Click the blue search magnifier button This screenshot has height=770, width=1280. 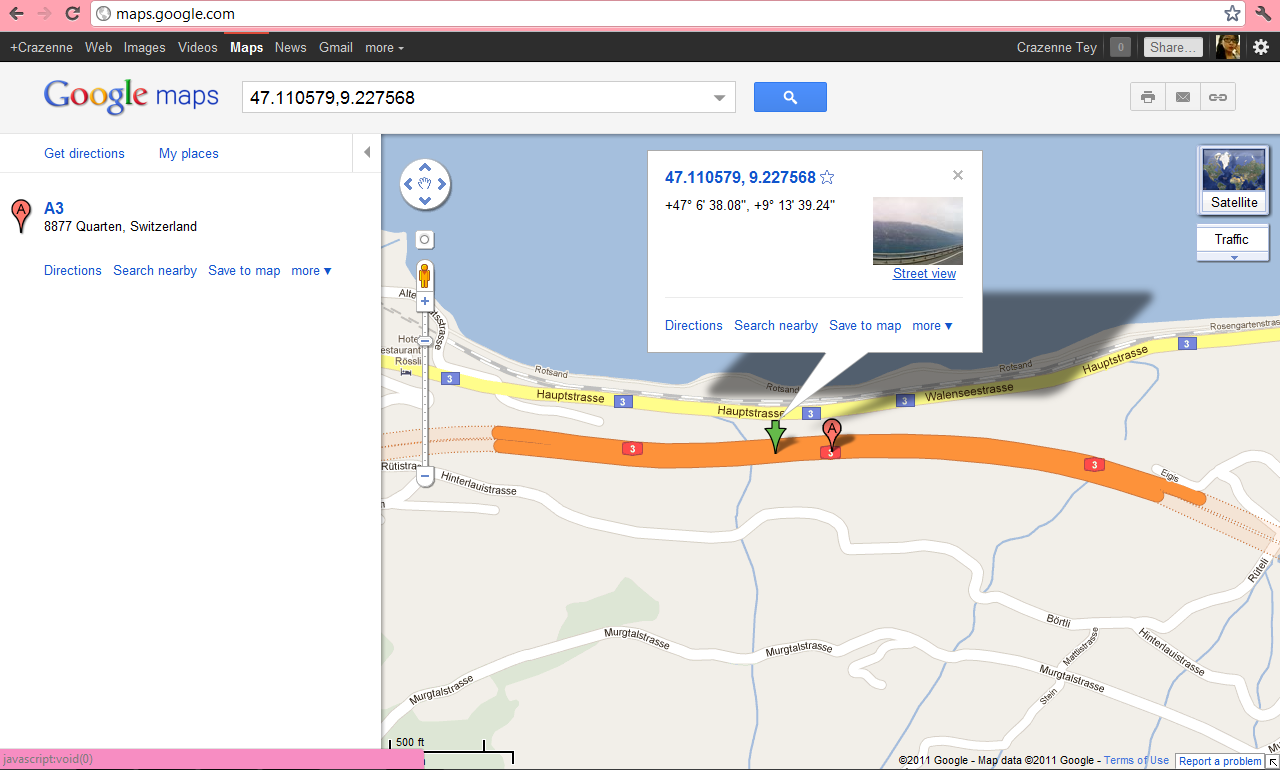coord(790,97)
